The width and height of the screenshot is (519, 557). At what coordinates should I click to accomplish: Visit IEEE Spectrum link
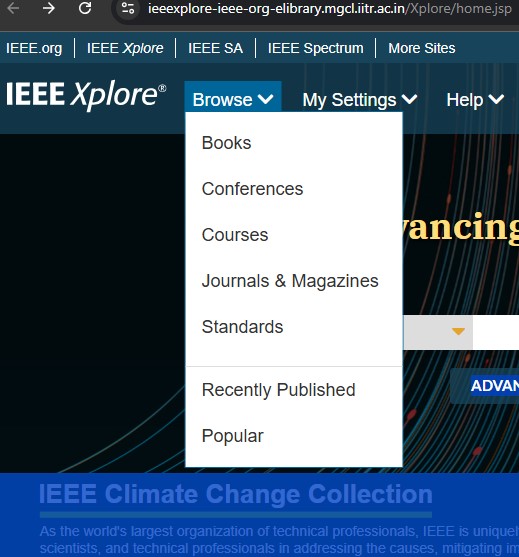[315, 48]
